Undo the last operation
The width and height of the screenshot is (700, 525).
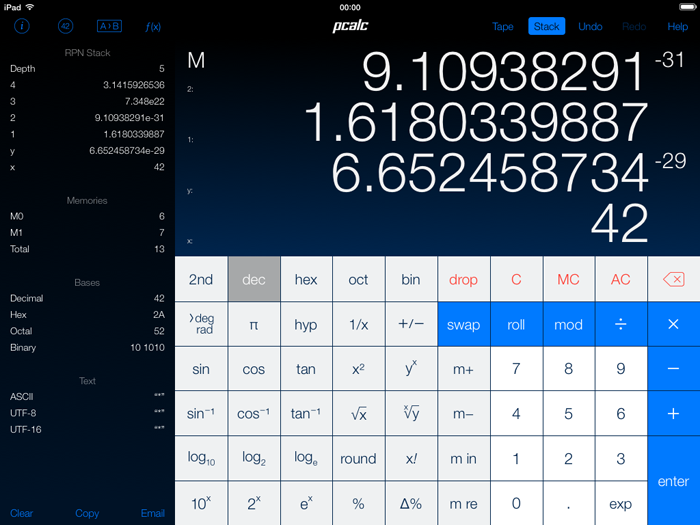point(590,27)
